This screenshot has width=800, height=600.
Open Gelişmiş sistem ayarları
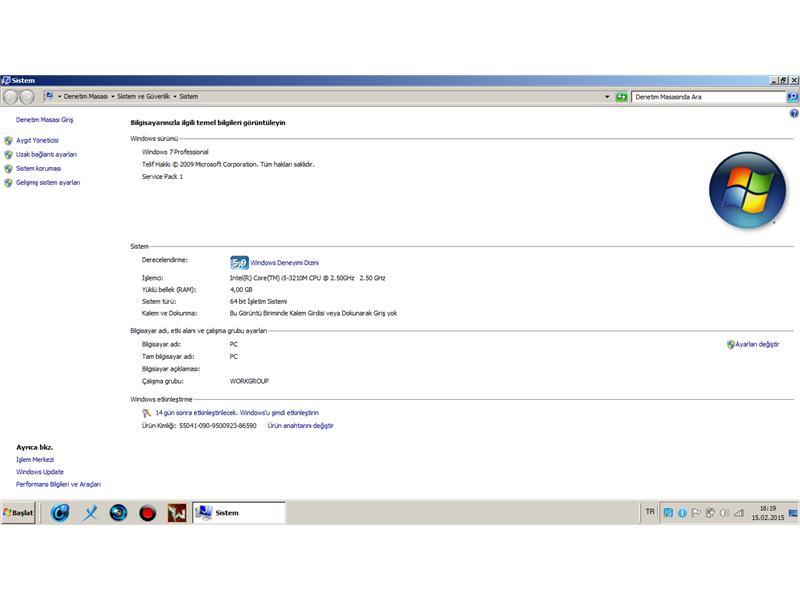(x=48, y=183)
